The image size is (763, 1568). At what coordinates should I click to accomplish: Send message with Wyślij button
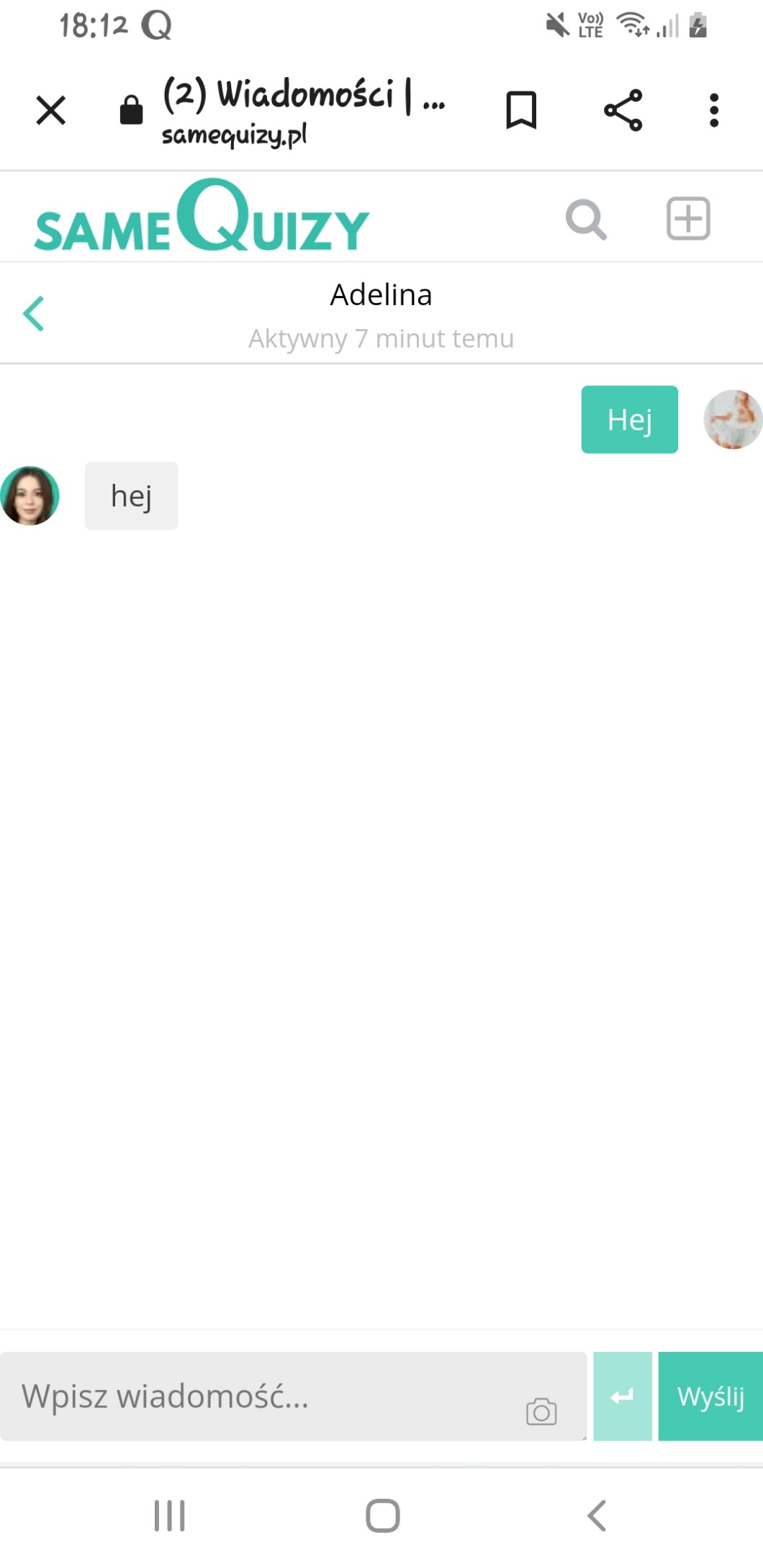point(710,1396)
